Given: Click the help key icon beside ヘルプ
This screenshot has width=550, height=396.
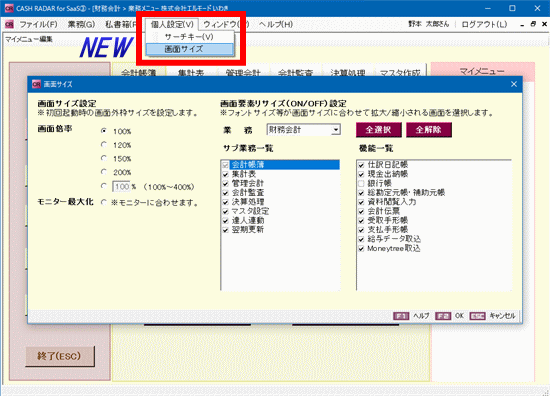Looking at the screenshot, I should pyautogui.click(x=401, y=316).
